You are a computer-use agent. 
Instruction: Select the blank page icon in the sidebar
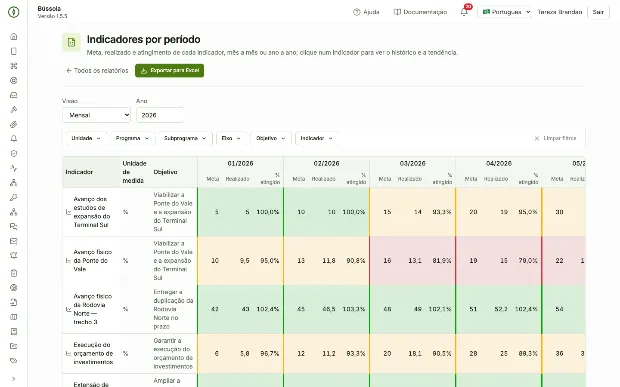tap(13, 51)
